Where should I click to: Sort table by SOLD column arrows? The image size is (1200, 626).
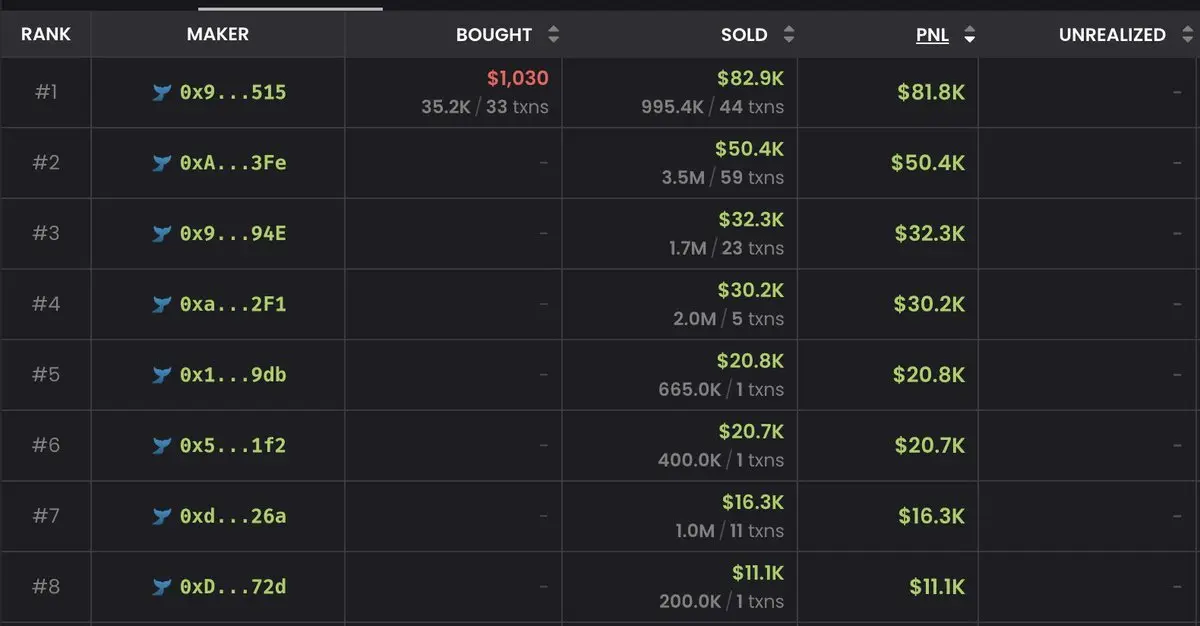click(x=788, y=35)
